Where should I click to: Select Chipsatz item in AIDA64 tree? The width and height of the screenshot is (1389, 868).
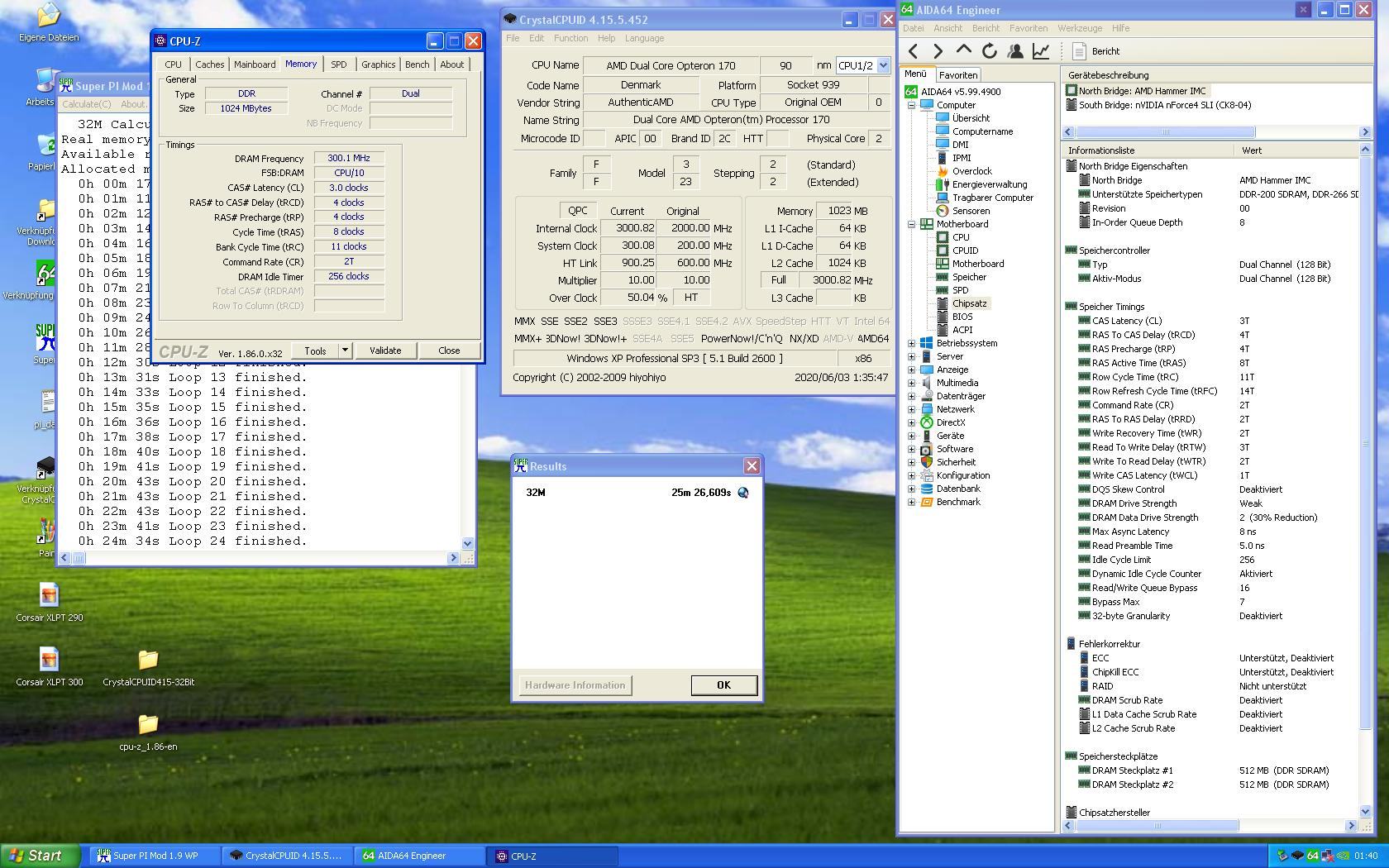pos(969,303)
